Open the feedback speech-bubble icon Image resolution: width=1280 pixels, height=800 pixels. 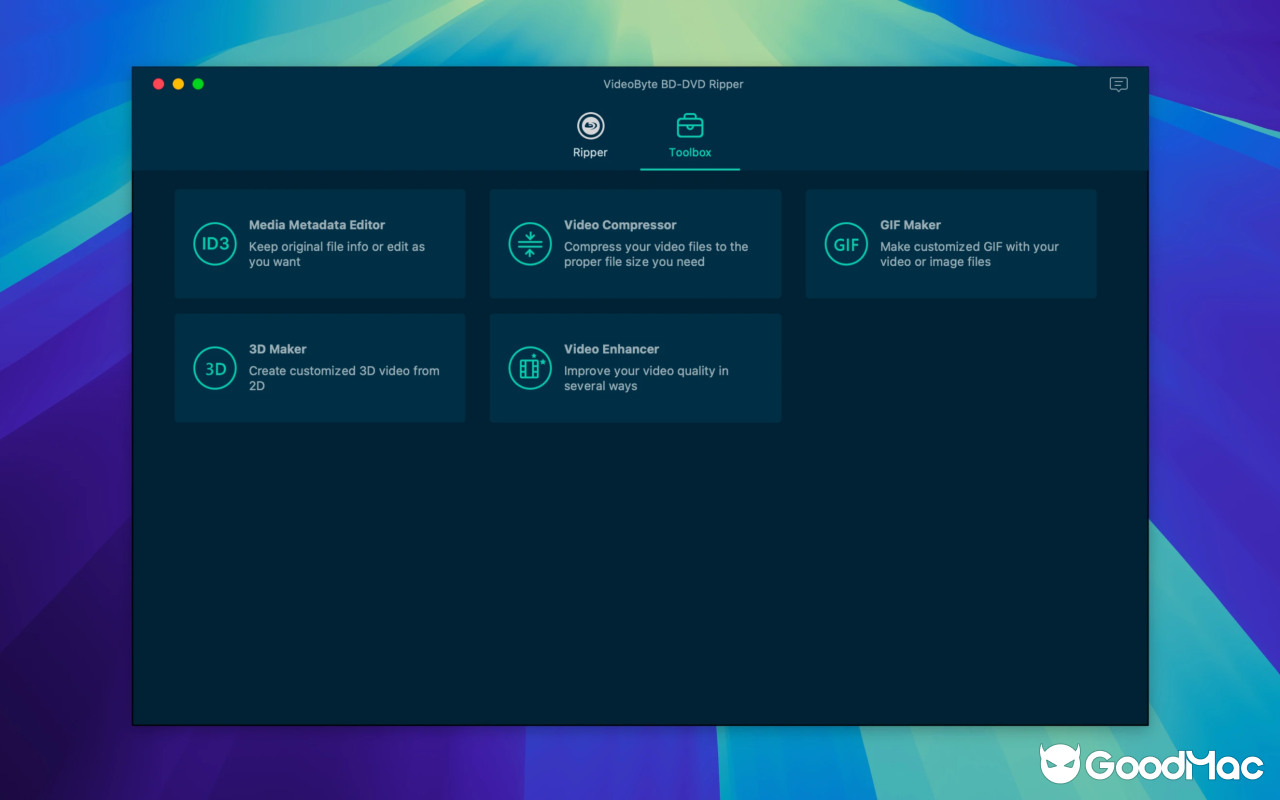(1118, 85)
